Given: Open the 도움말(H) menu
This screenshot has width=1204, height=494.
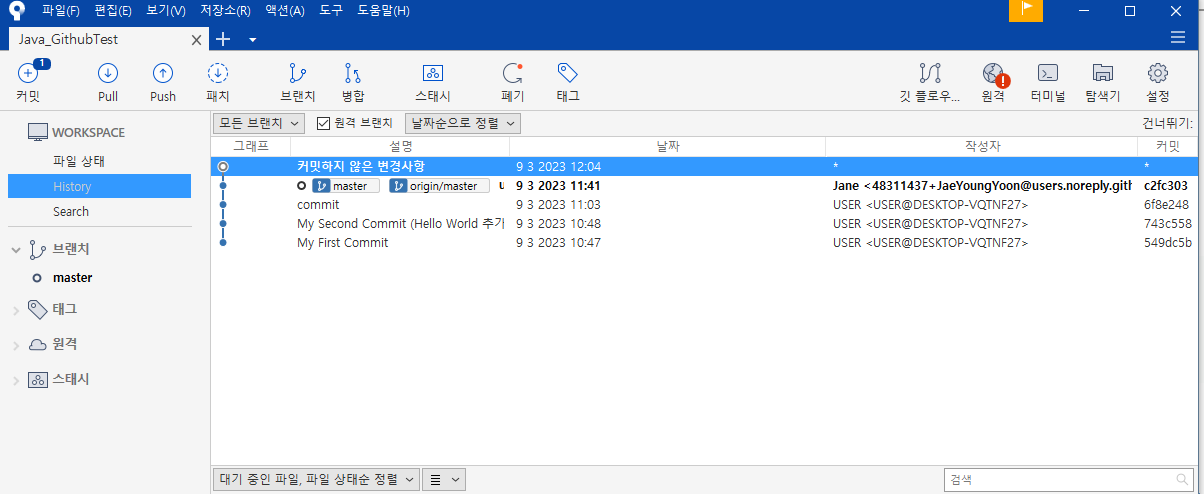Looking at the screenshot, I should pos(383,10).
